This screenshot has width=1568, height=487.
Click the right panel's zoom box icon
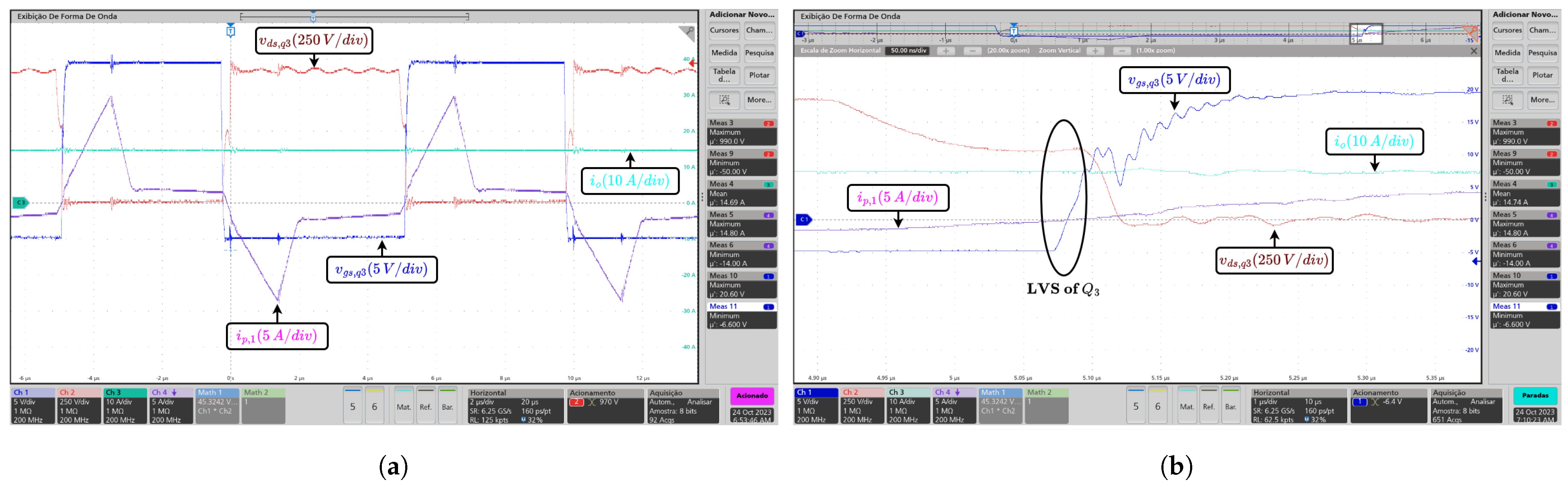coord(1507,100)
